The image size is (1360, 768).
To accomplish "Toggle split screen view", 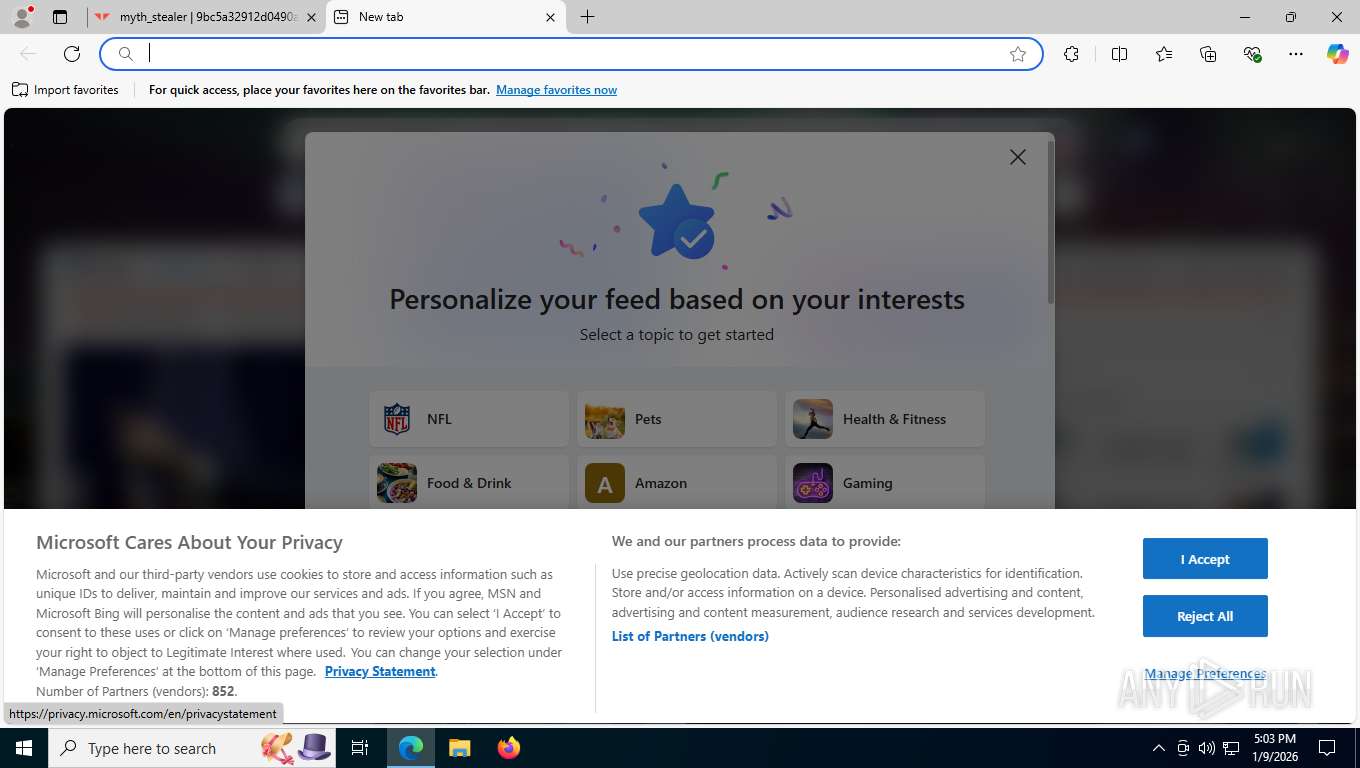I will [x=1120, y=54].
